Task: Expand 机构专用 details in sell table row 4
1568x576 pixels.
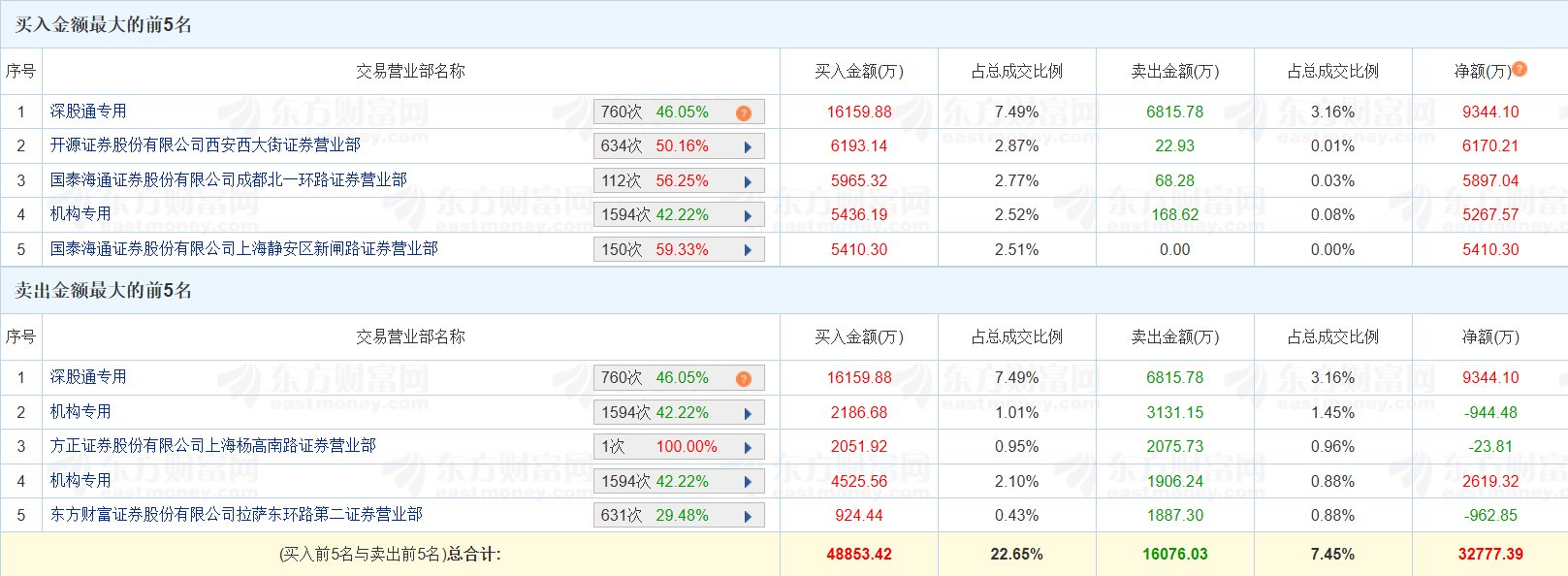Action: 748,483
